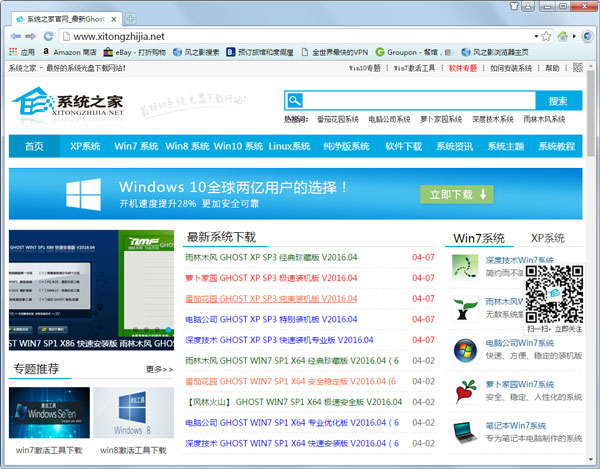The height and width of the screenshot is (469, 600).
Task: Open the 风之影浏览器主页 bookmark
Action: click(x=495, y=52)
